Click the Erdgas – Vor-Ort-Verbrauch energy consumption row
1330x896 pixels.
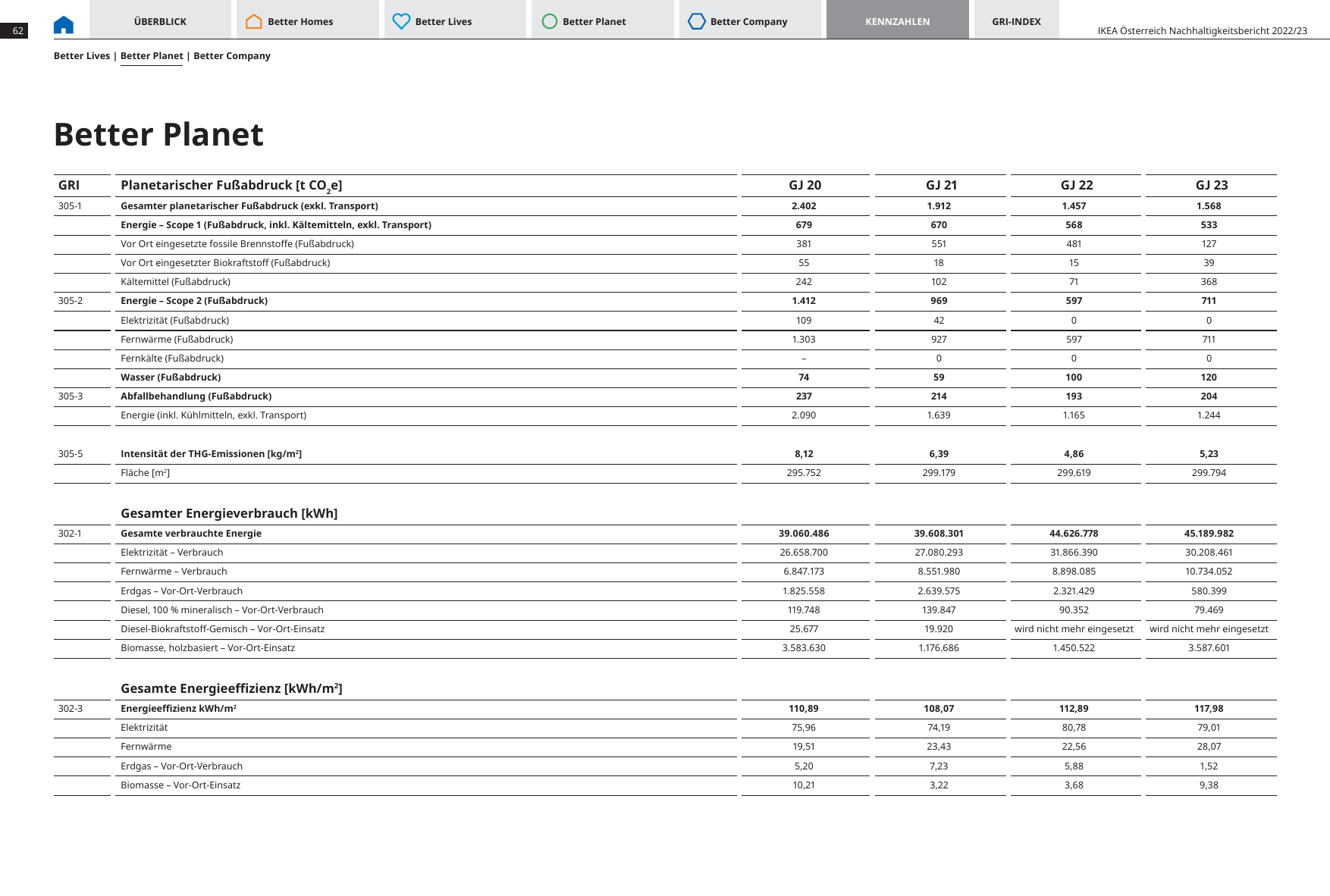click(x=181, y=591)
